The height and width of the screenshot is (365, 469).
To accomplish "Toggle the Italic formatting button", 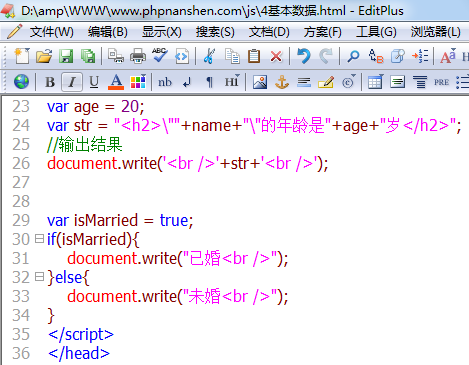I will tap(72, 82).
